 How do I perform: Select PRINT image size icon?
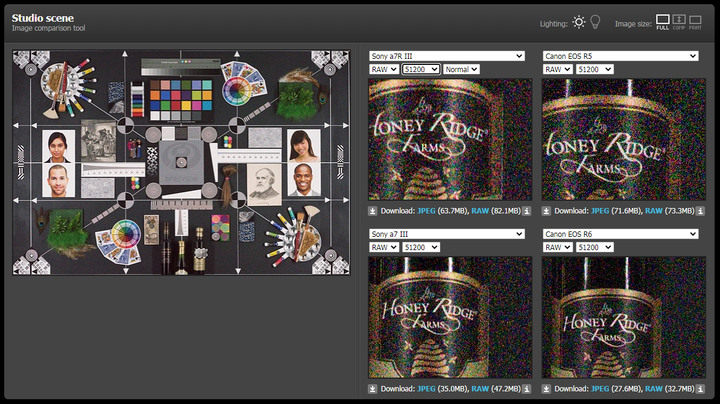(695, 22)
